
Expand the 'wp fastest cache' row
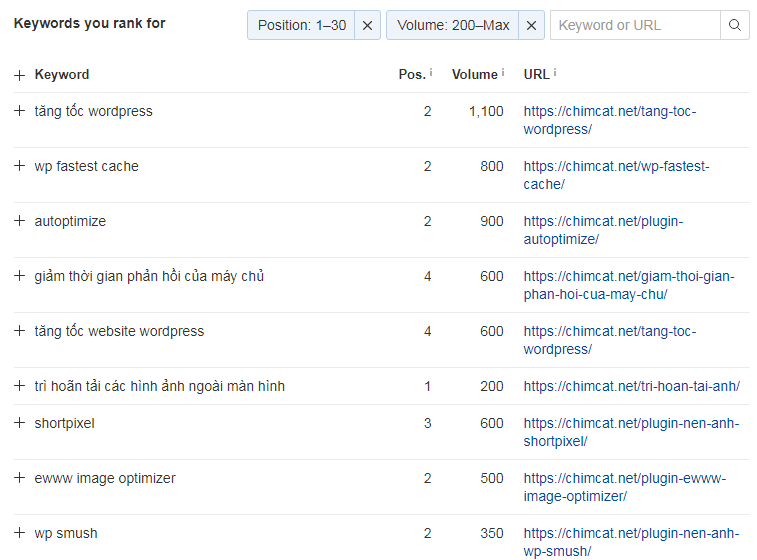19,166
